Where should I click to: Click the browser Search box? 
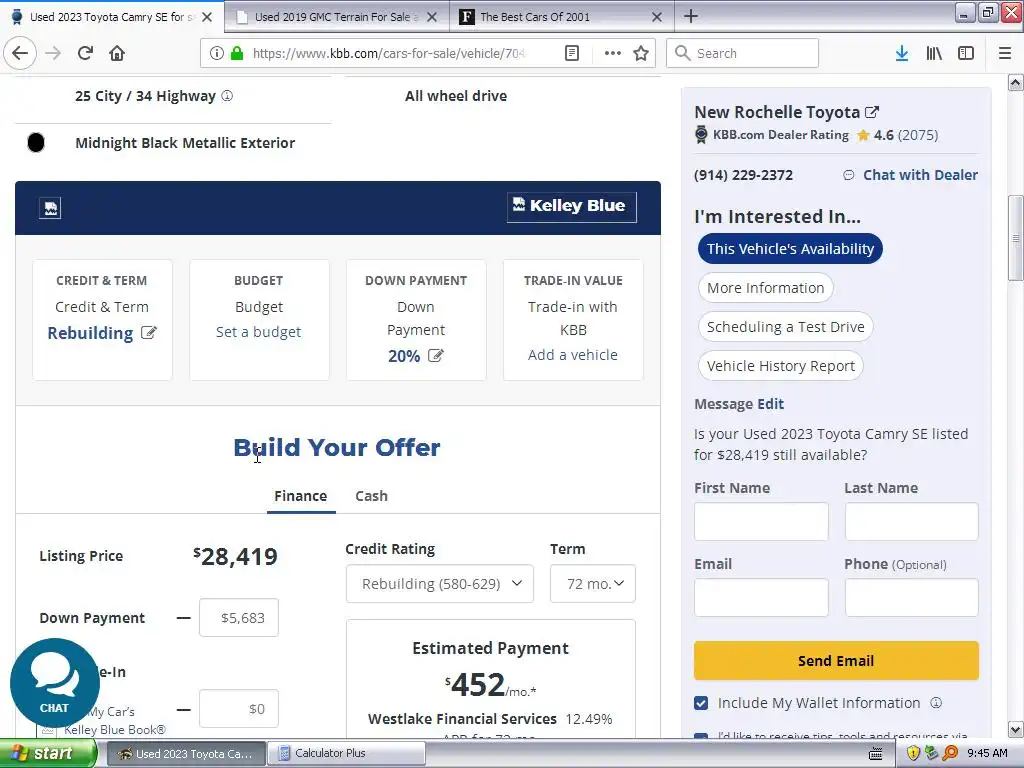click(743, 53)
